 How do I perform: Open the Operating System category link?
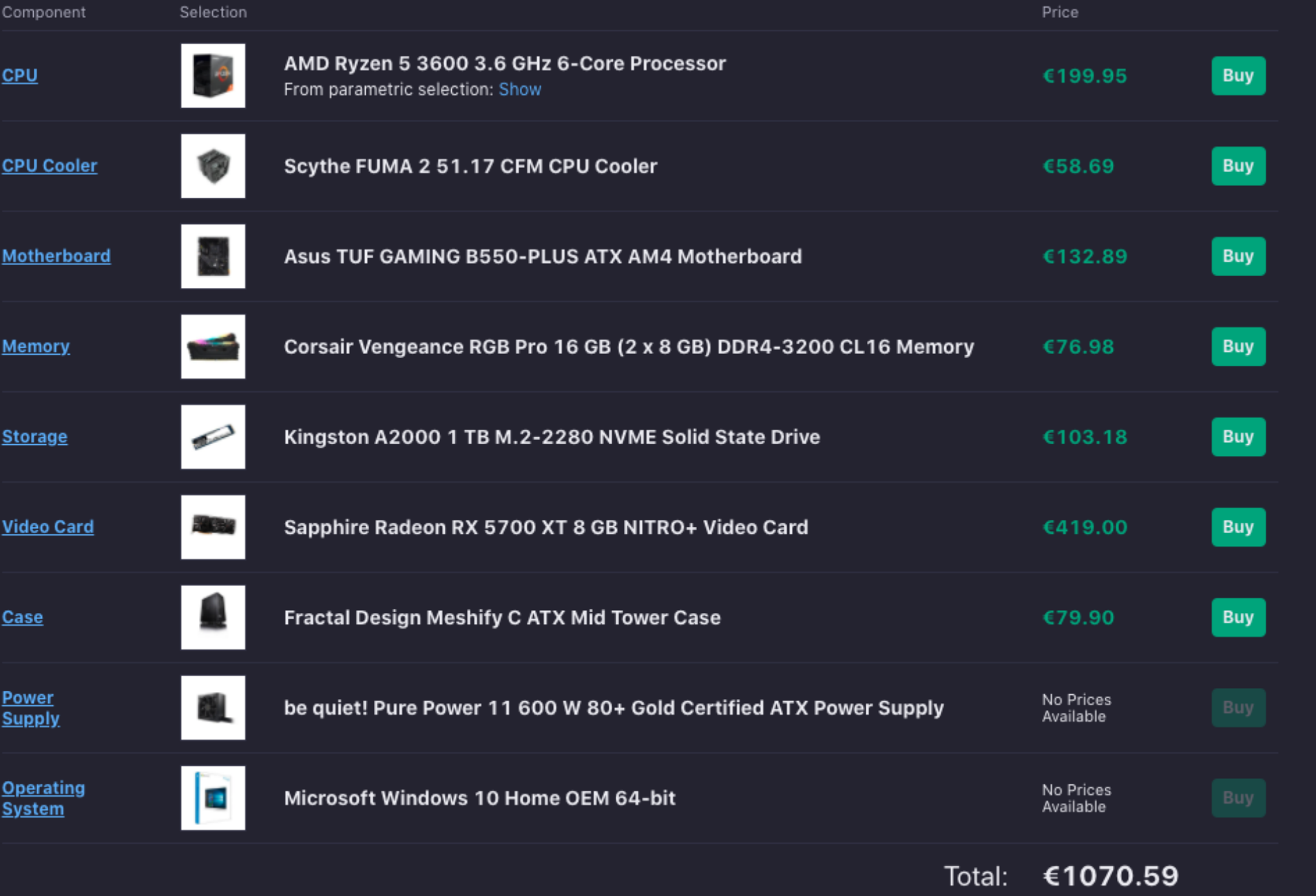[43, 798]
